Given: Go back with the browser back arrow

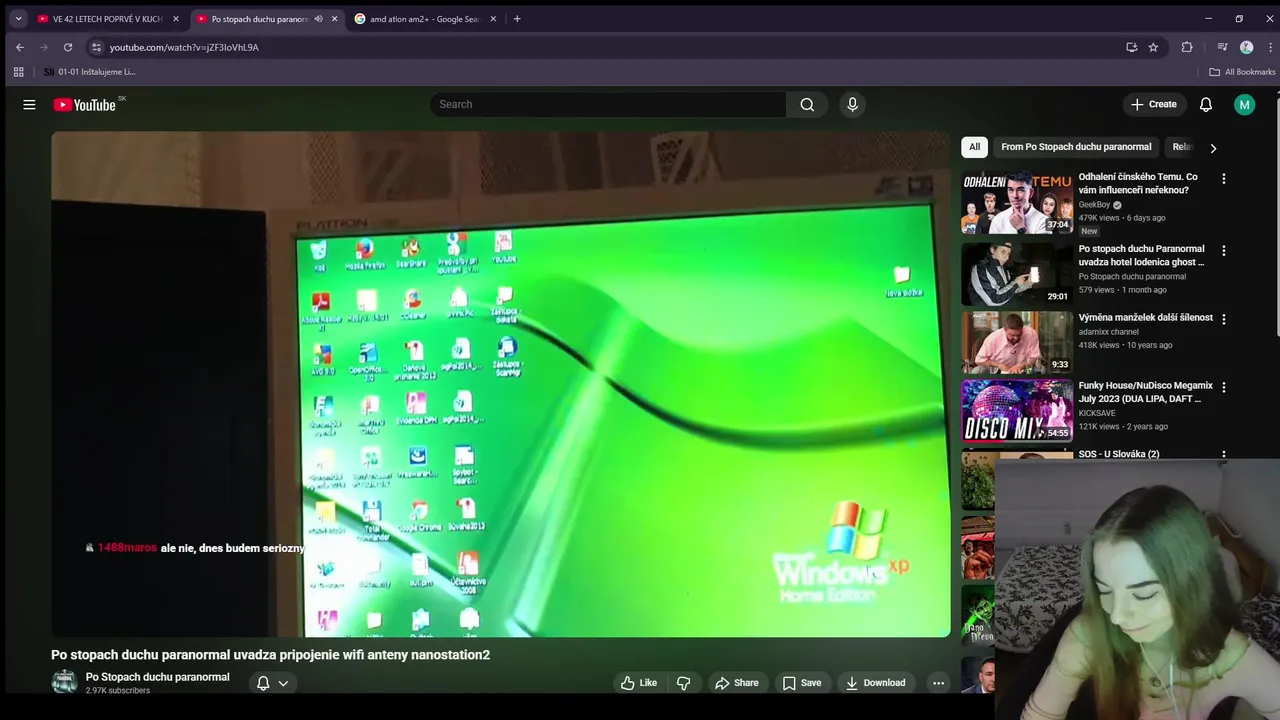Looking at the screenshot, I should (x=19, y=47).
